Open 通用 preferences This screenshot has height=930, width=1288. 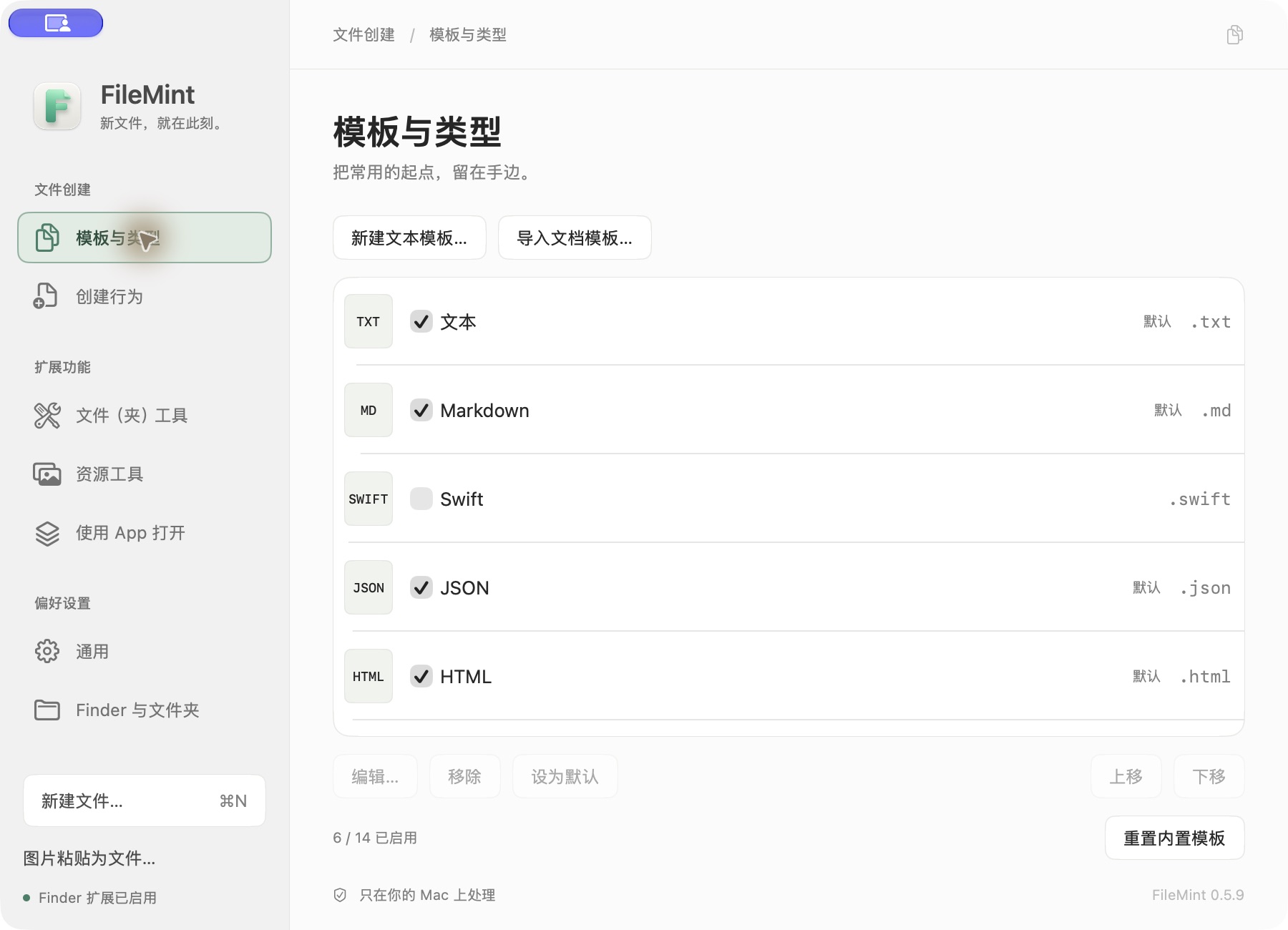pyautogui.click(x=145, y=651)
